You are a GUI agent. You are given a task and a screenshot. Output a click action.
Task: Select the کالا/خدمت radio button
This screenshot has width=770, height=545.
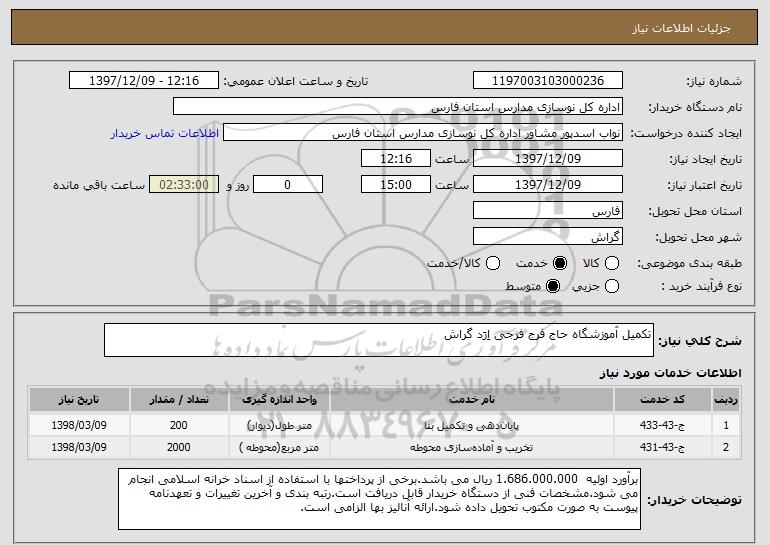coord(493,264)
